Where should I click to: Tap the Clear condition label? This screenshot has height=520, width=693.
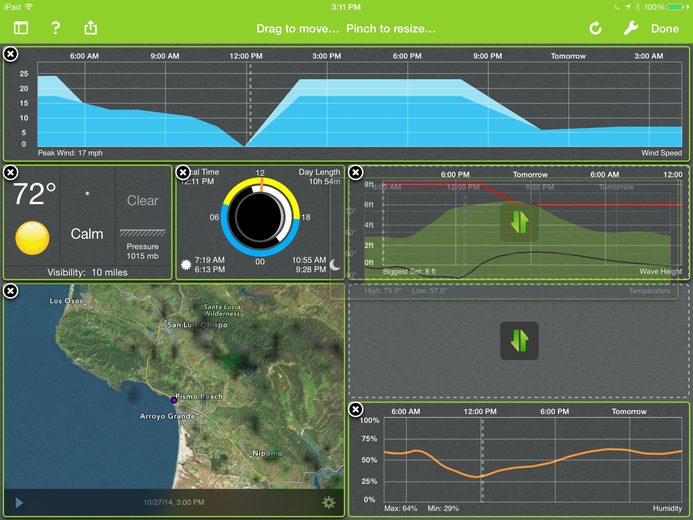coord(142,201)
